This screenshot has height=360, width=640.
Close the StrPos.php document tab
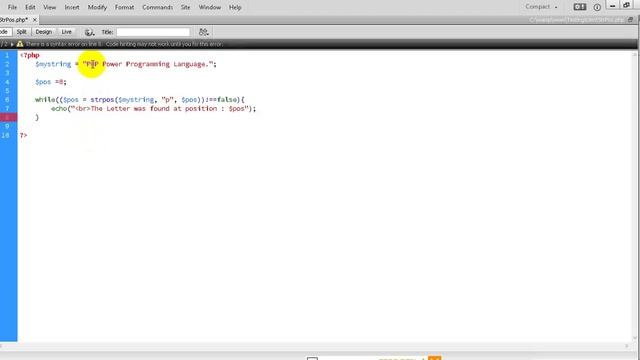pyautogui.click(x=35, y=20)
